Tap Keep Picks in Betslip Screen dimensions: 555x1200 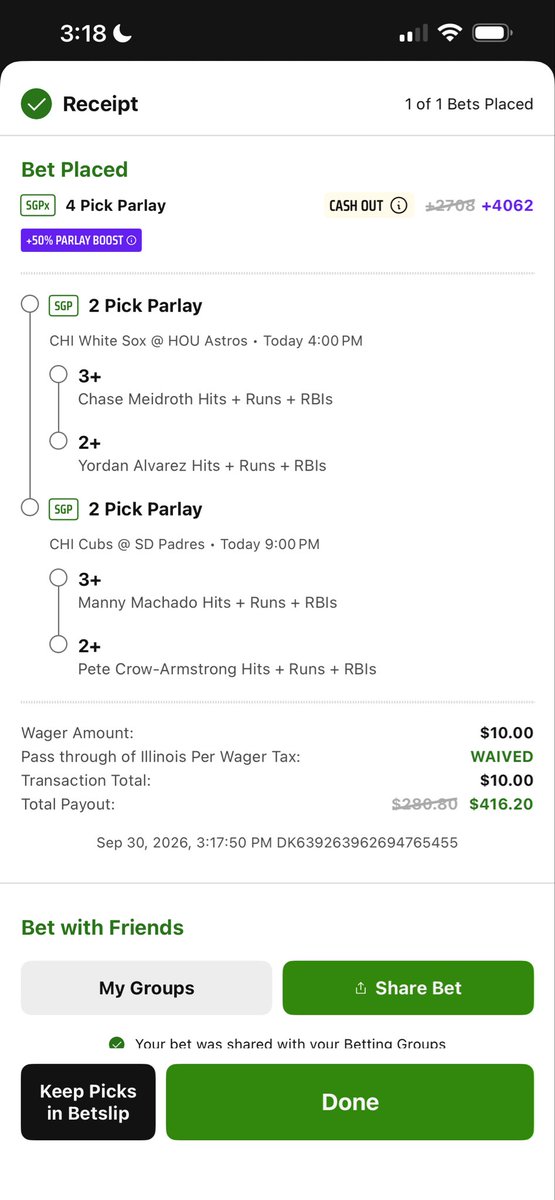[x=88, y=1102]
